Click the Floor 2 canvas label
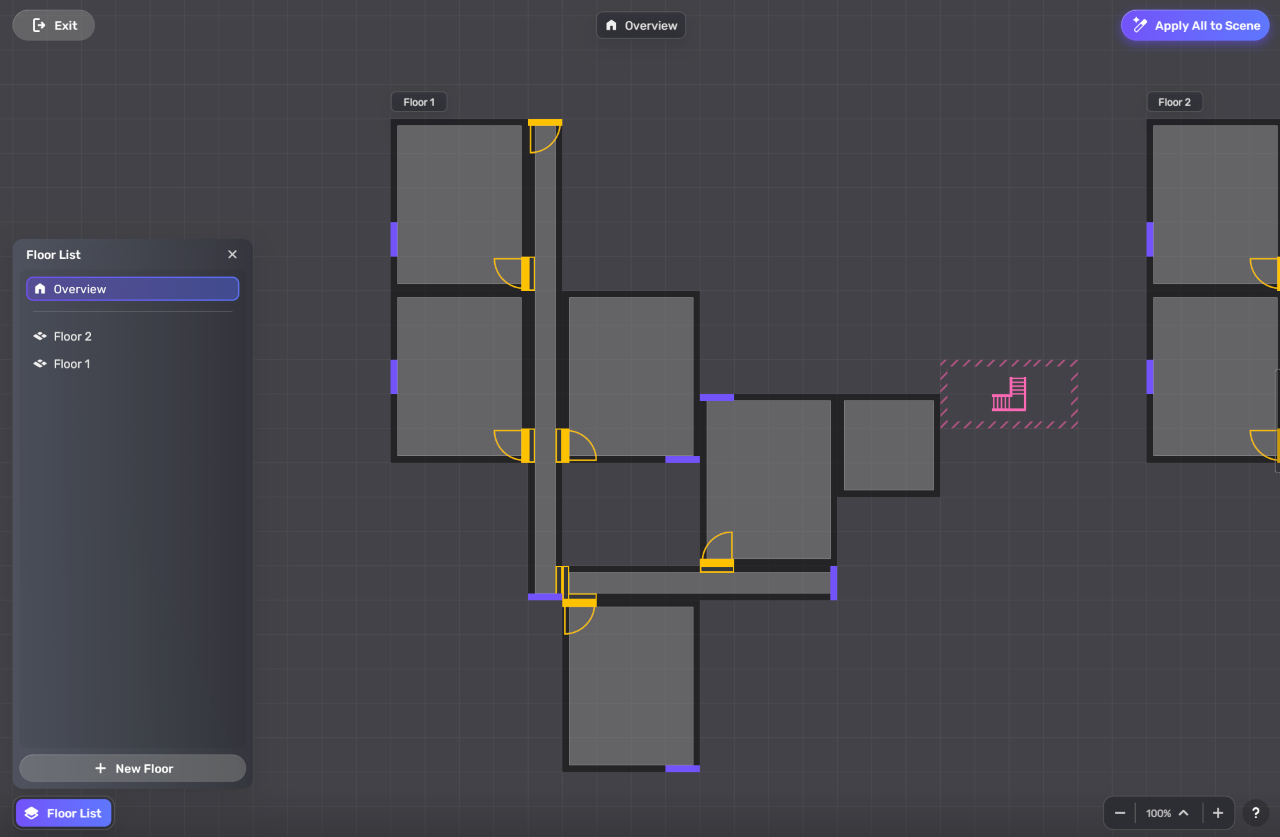The width and height of the screenshot is (1280, 837). click(x=1174, y=102)
